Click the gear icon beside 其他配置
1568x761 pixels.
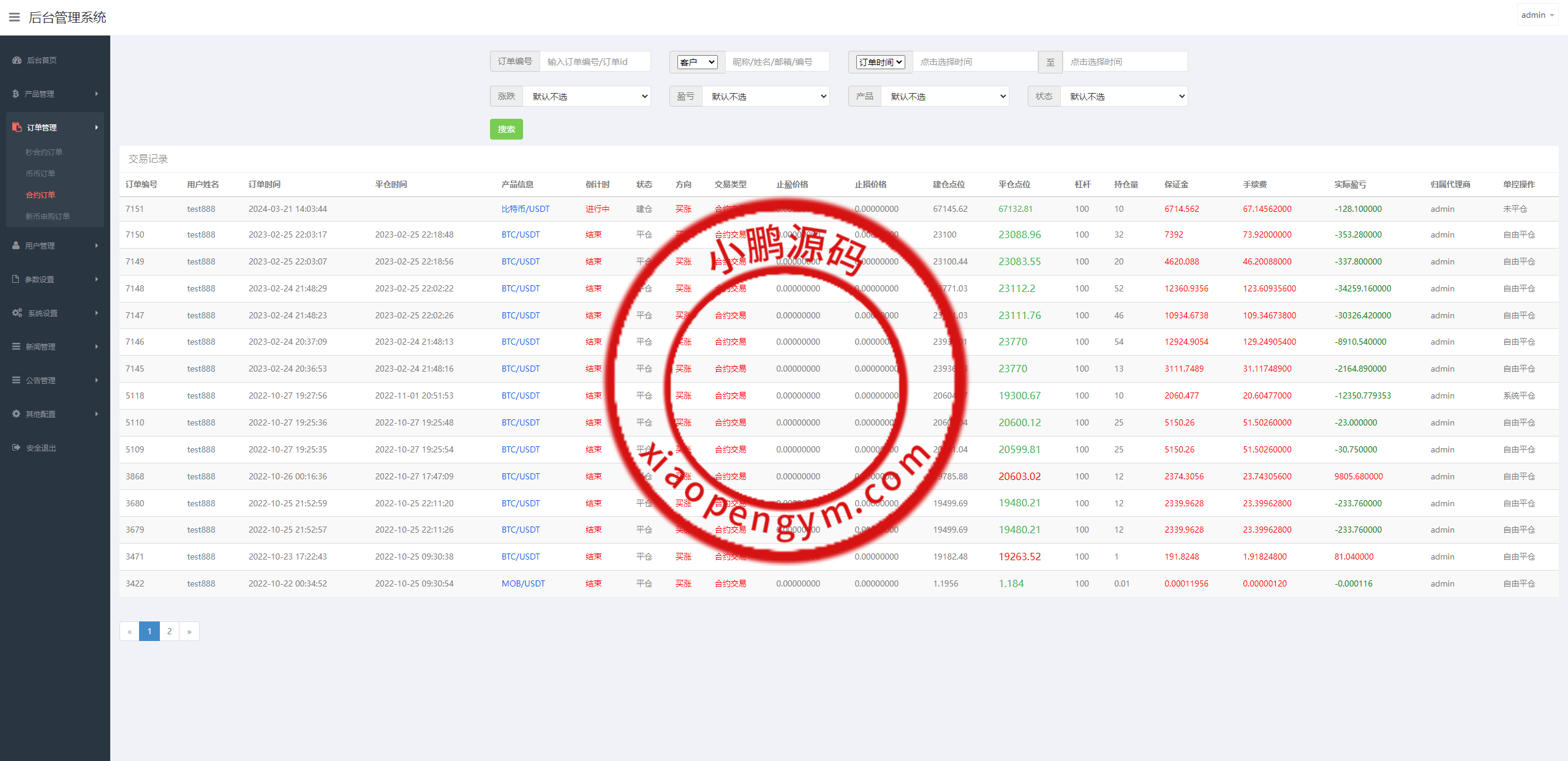point(17,414)
